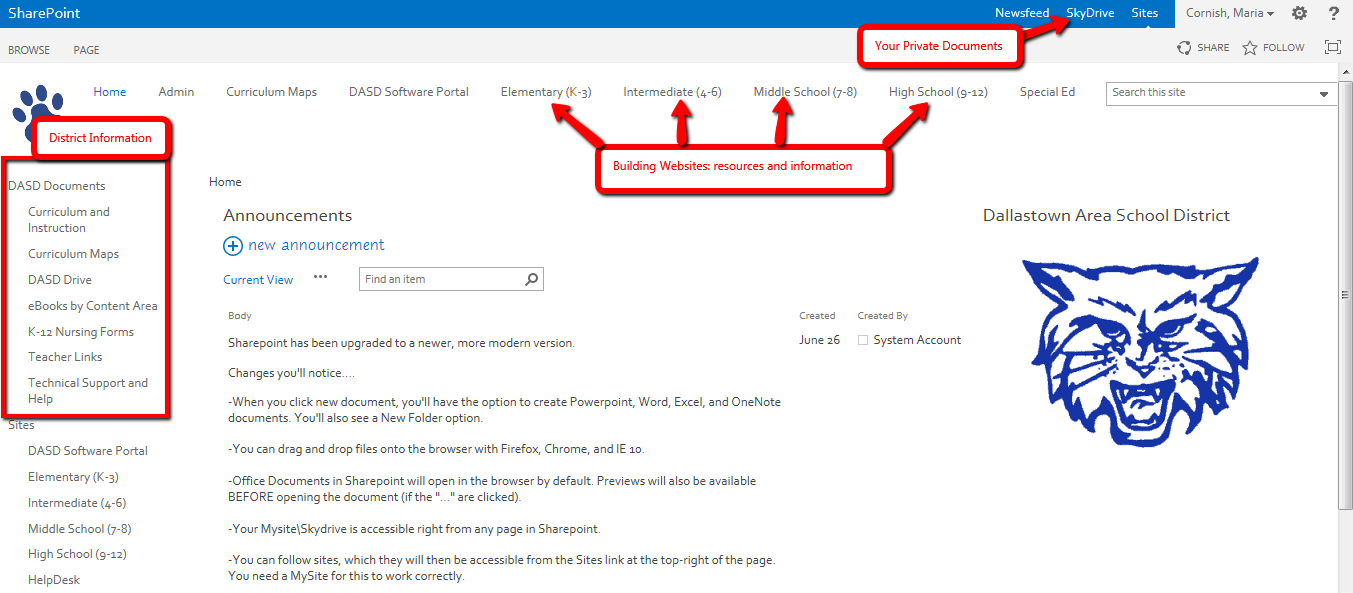The height and width of the screenshot is (593, 1353).
Task: Open Sites in the top bar
Action: tap(1145, 13)
